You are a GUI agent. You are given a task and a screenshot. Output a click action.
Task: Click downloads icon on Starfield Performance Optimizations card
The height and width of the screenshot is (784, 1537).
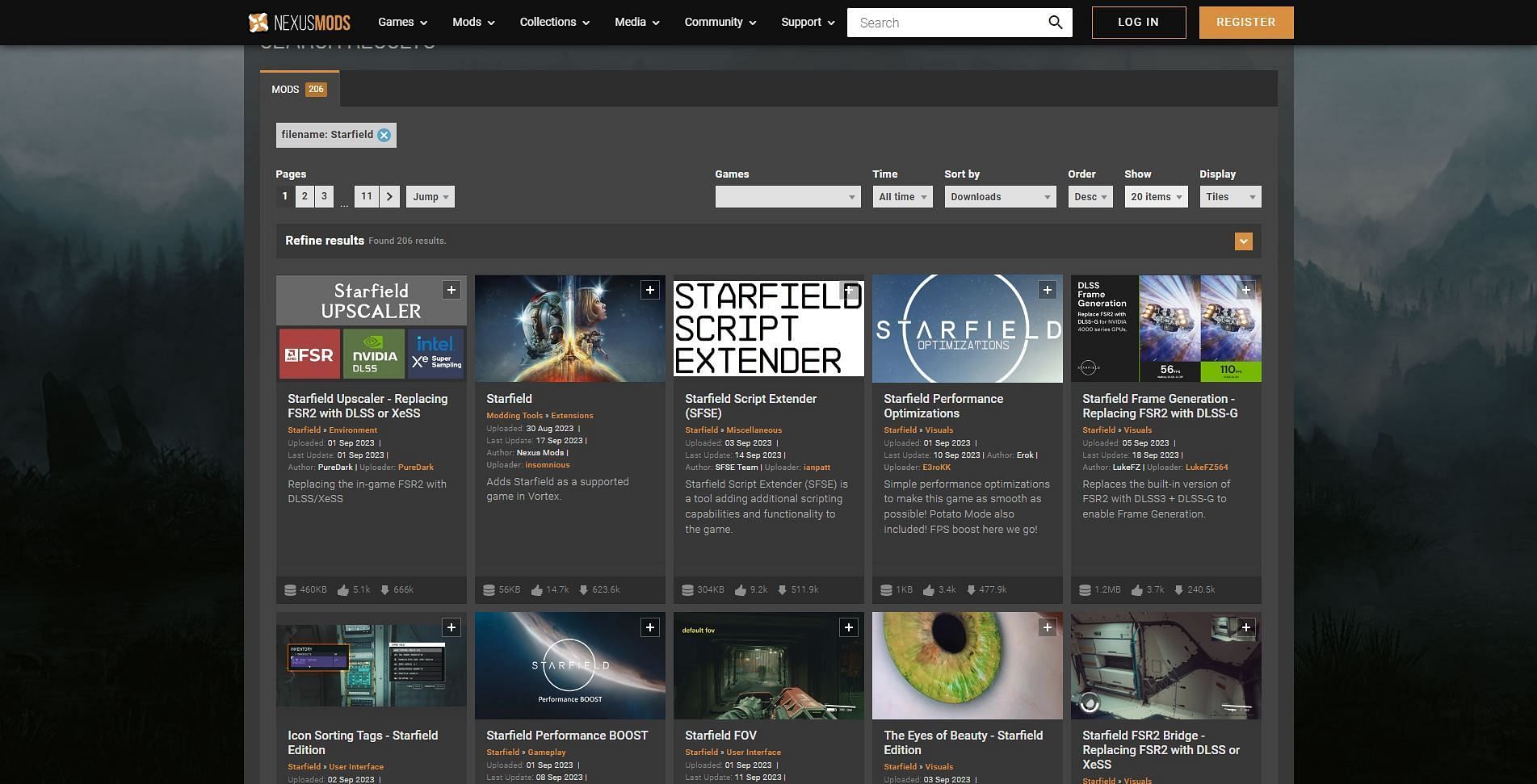pos(971,590)
